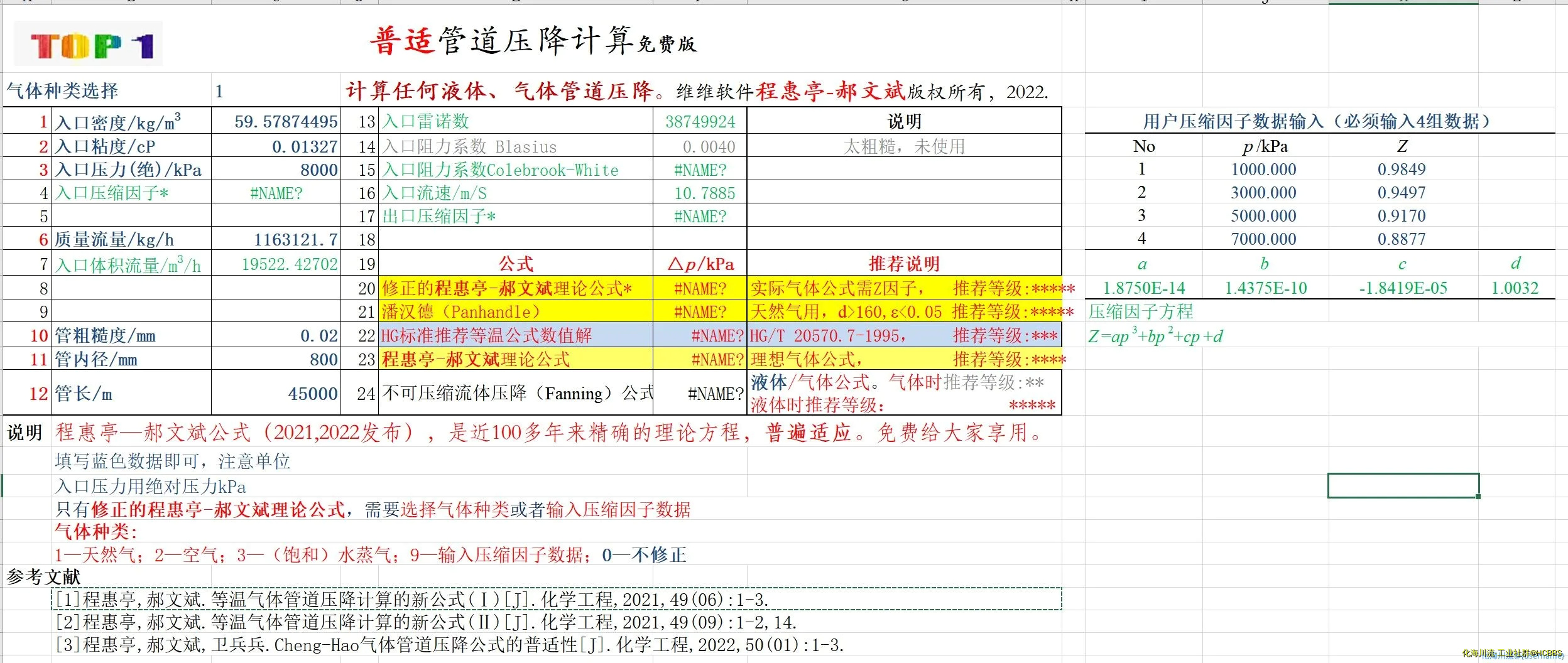Select inlet viscosity value 0.01327
This screenshot has height=663, width=1568.
coord(276,146)
